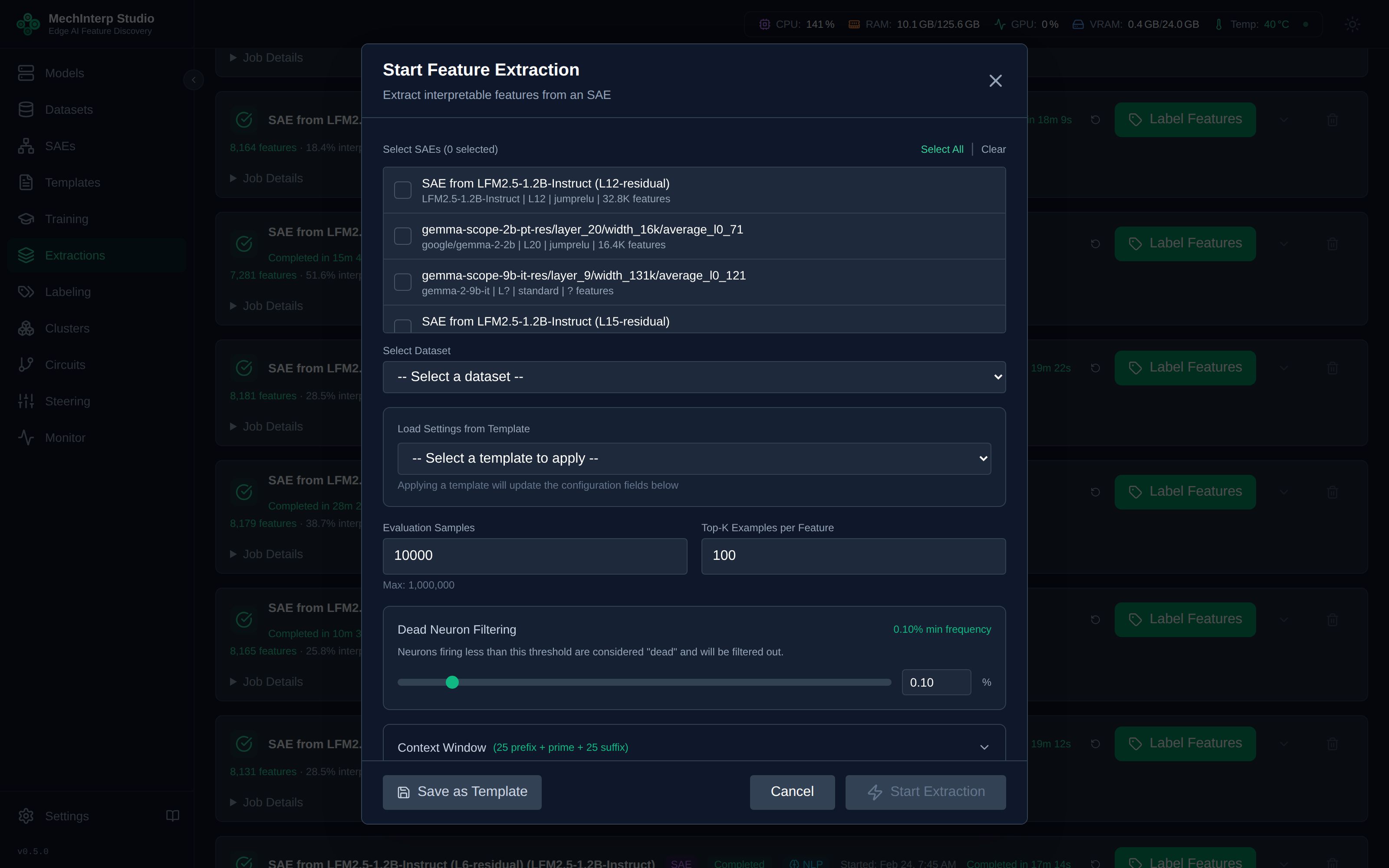The width and height of the screenshot is (1389, 868).
Task: Click the Steering sliders icon
Action: [26, 401]
